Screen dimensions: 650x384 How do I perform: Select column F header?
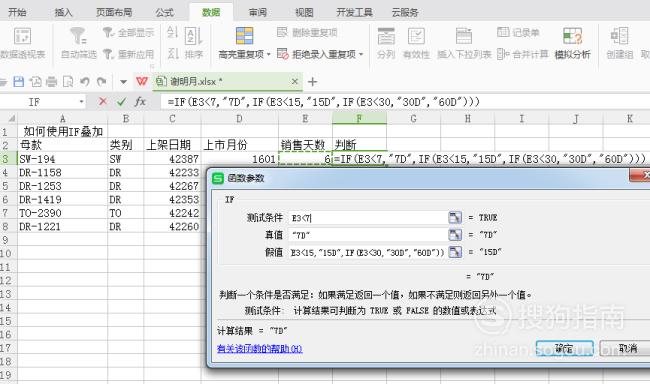(x=359, y=119)
